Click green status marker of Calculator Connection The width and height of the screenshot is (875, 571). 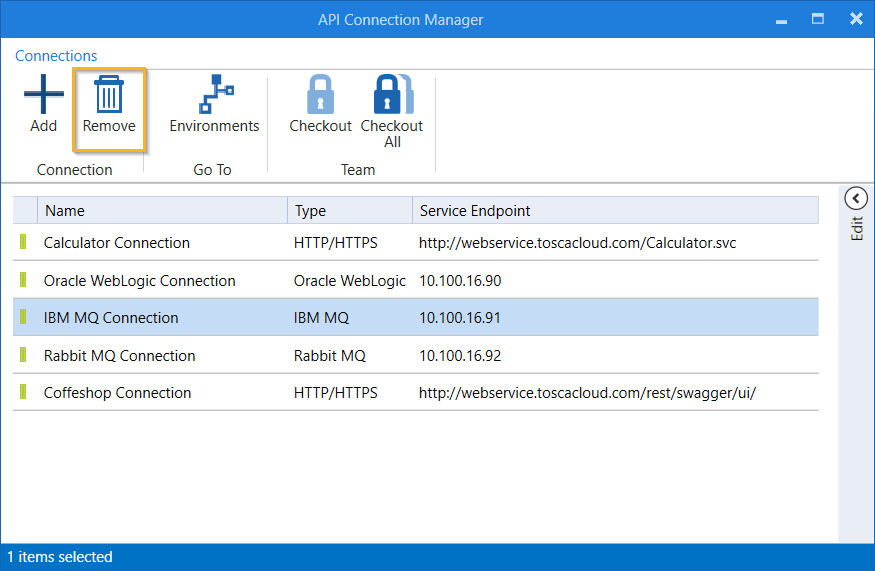point(23,243)
